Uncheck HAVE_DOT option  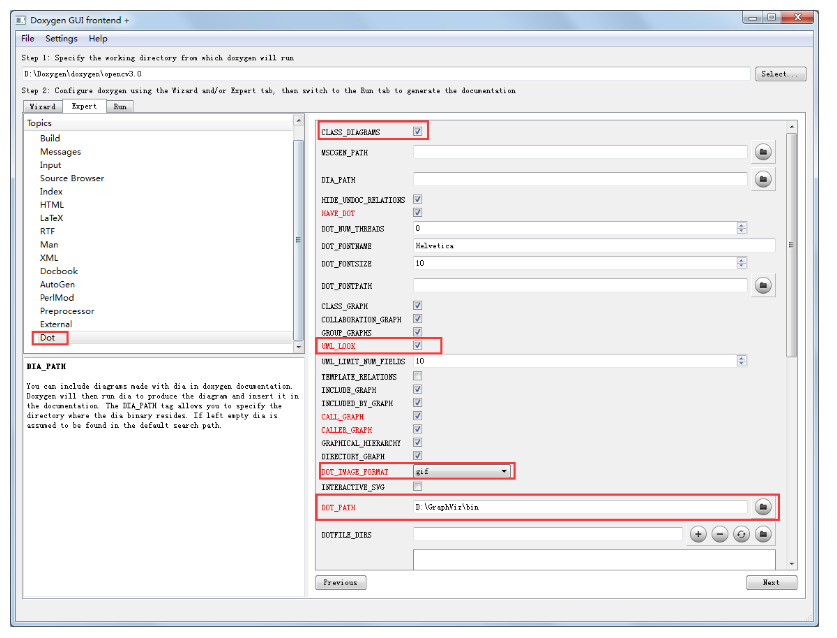(417, 212)
